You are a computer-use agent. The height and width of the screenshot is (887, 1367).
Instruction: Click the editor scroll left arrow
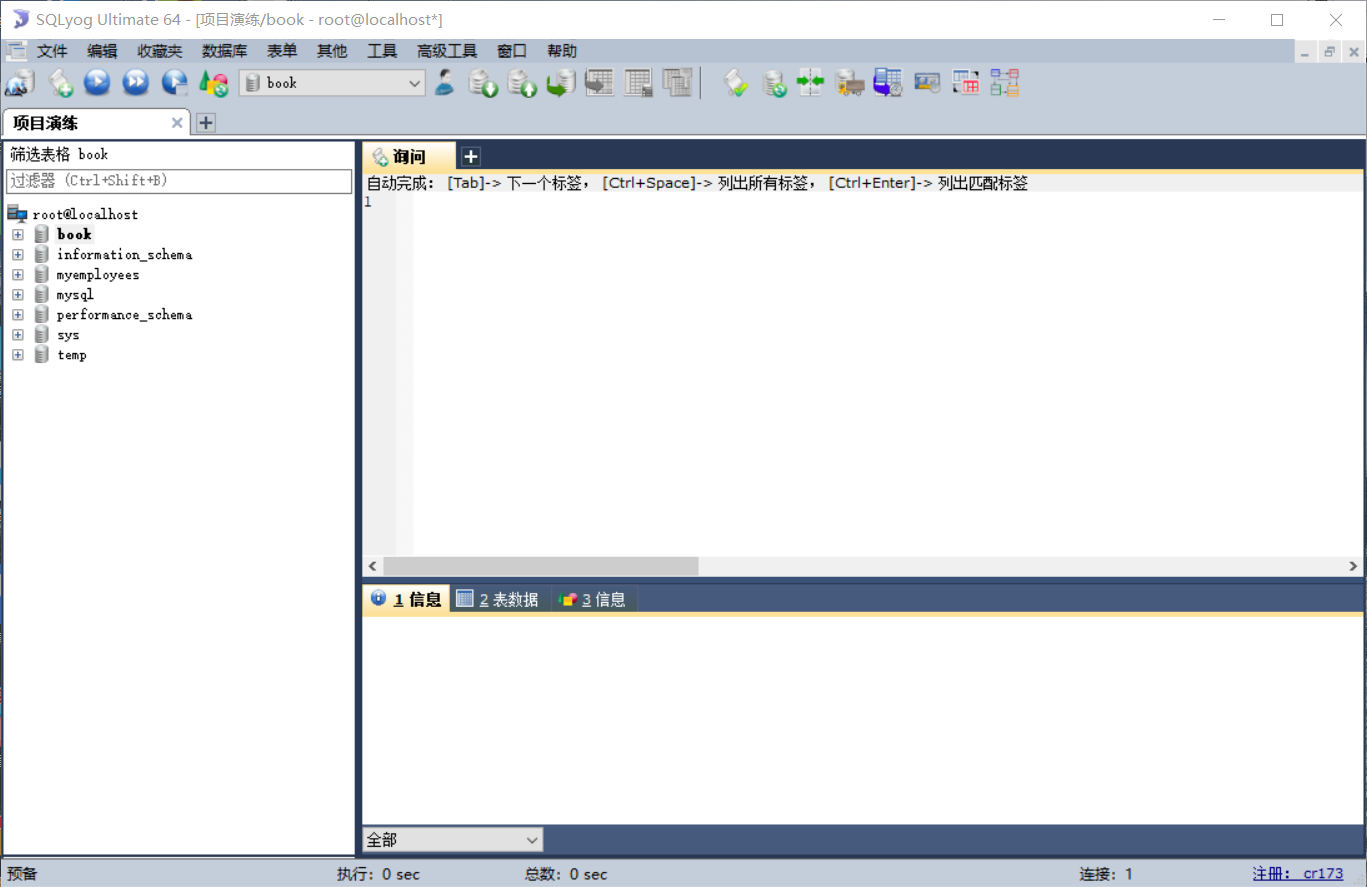point(372,566)
